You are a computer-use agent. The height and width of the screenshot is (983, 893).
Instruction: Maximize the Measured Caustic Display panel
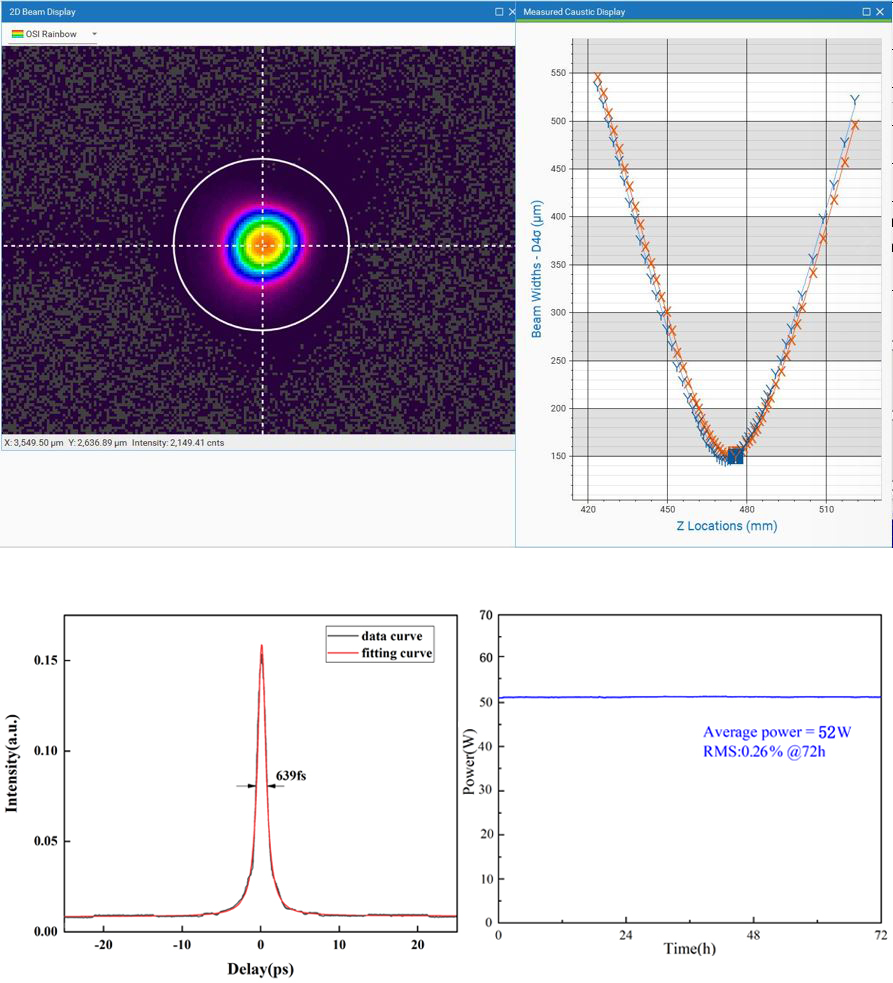pyautogui.click(x=866, y=12)
